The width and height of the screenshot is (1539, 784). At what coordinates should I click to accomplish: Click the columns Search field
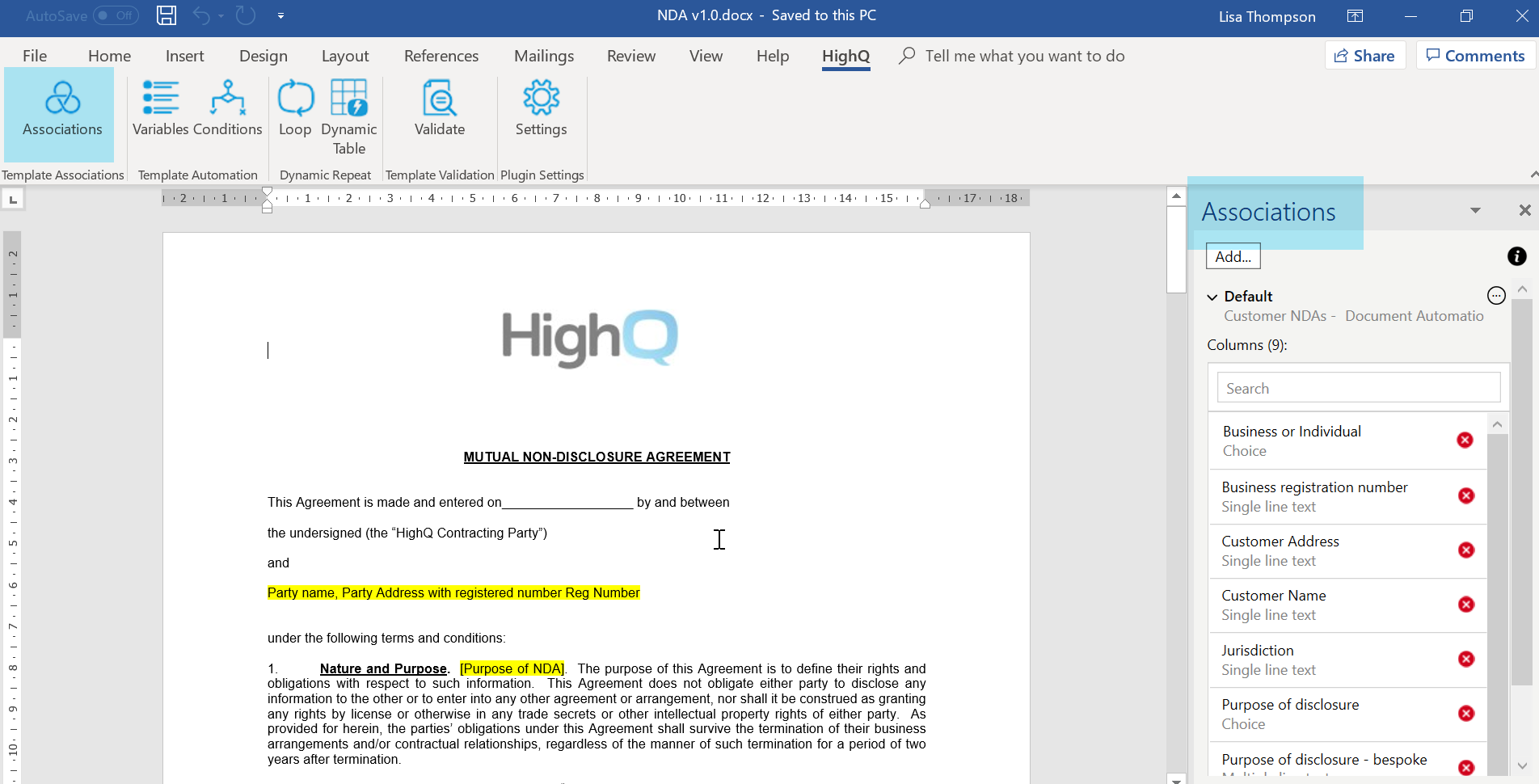(1358, 388)
